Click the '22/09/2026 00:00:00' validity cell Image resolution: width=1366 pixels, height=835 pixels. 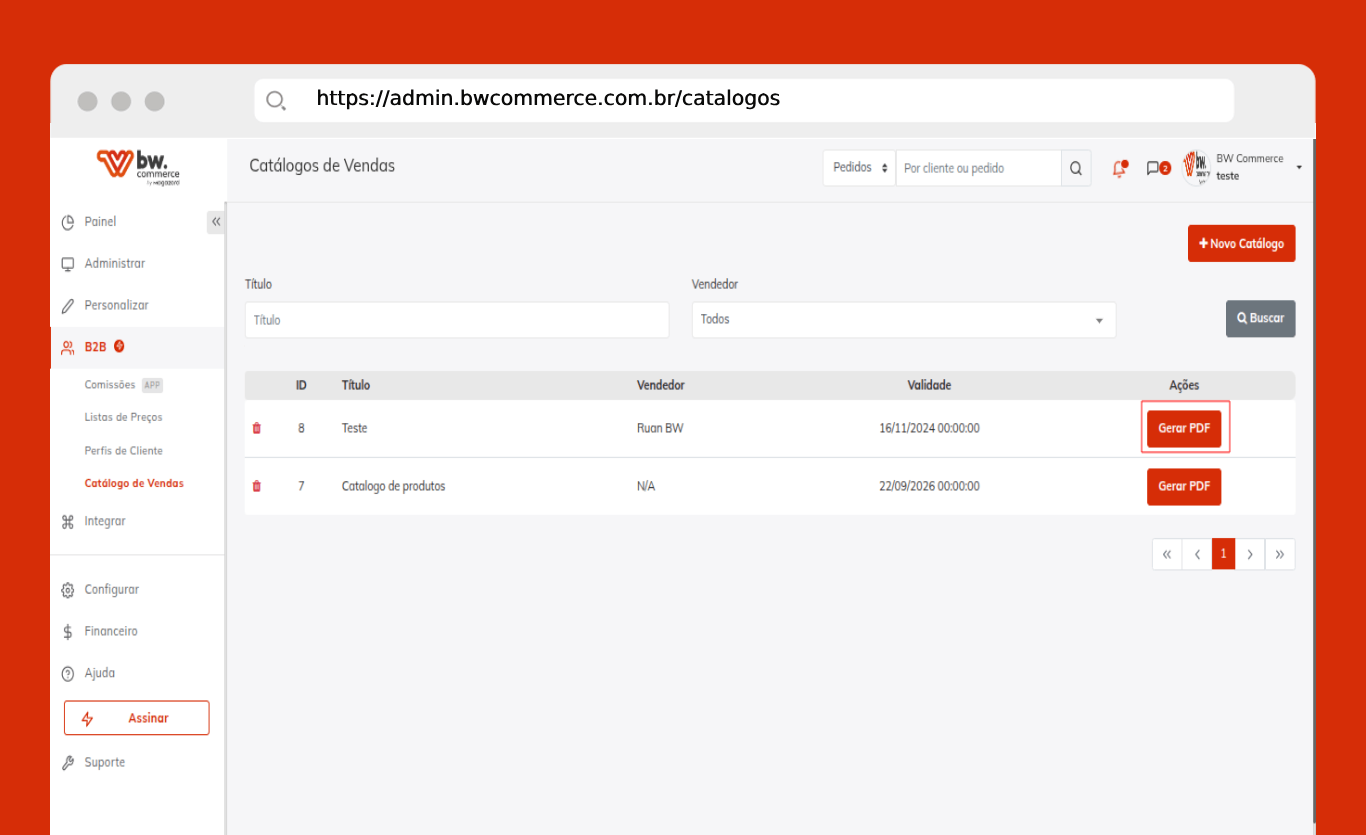[929, 486]
